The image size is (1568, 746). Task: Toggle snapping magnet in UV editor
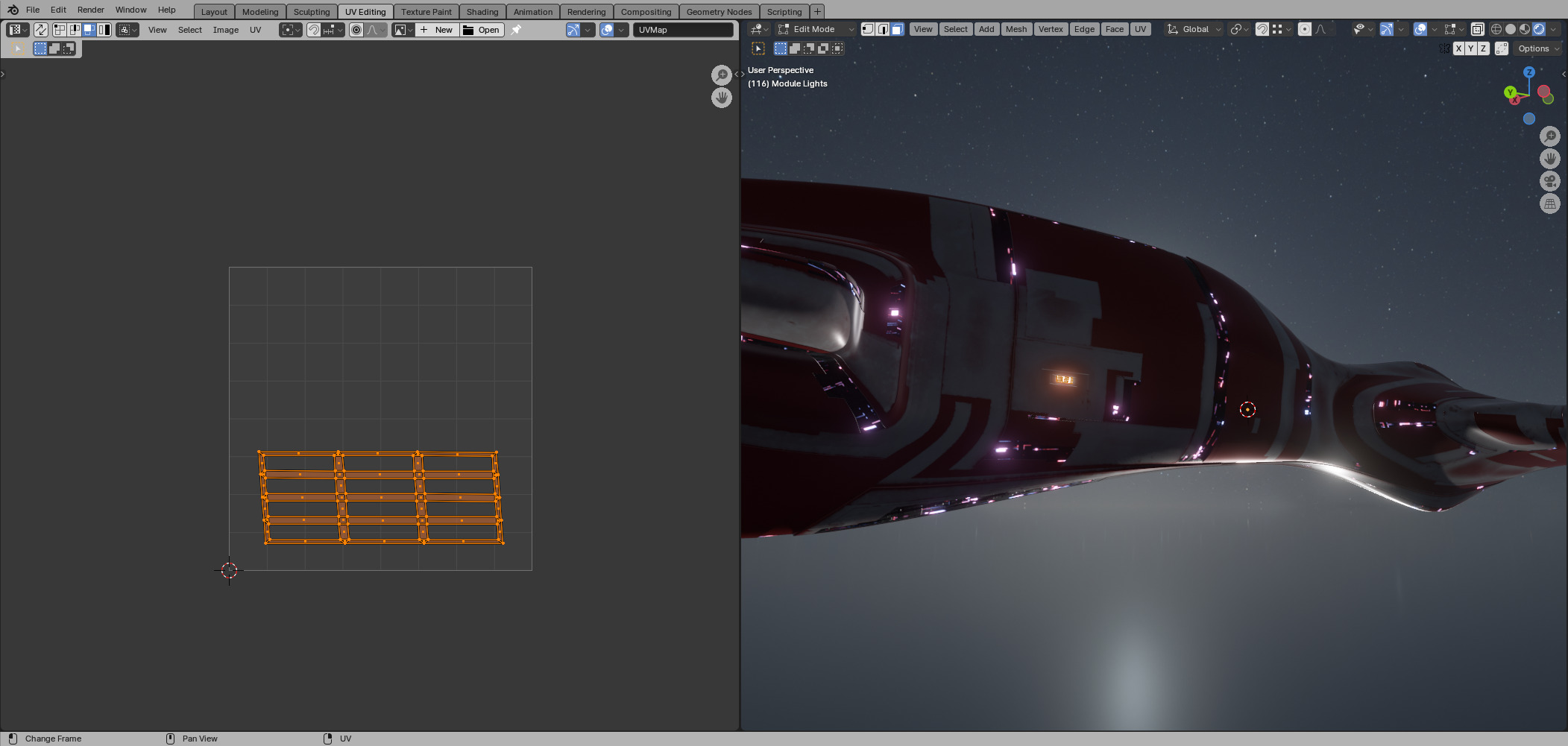coord(314,30)
